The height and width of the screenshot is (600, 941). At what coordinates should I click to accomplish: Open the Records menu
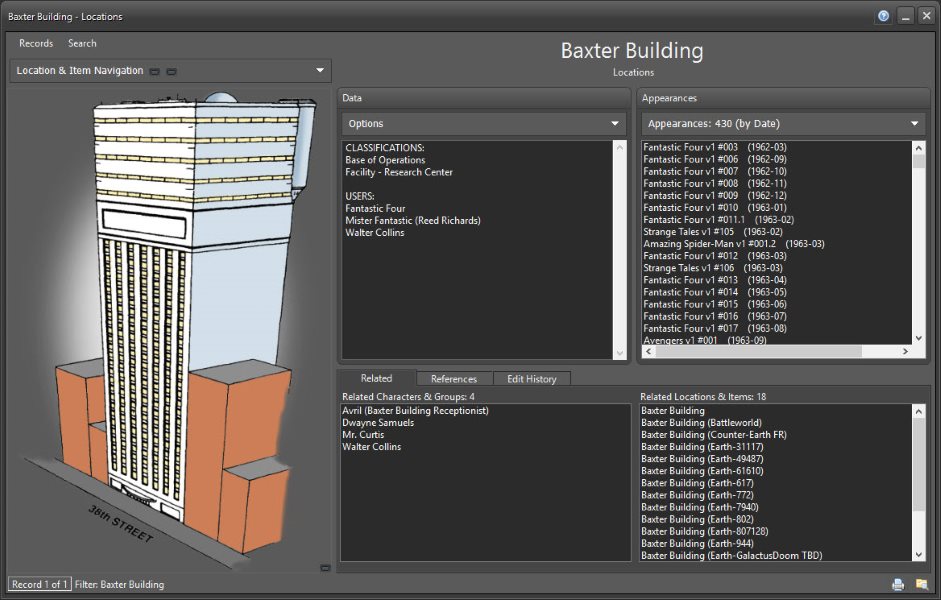36,43
